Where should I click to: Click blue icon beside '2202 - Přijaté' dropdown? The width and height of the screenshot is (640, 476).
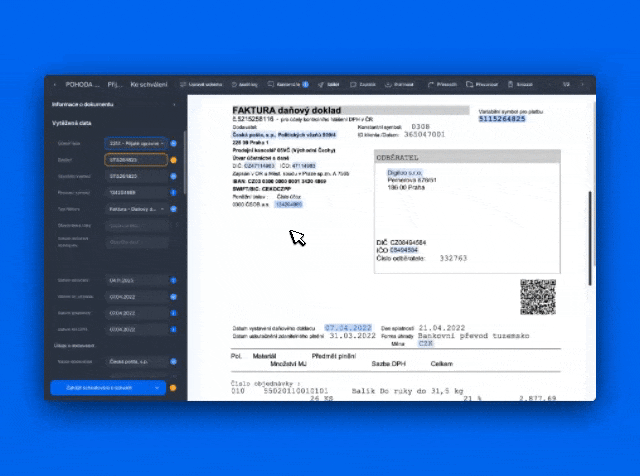click(x=173, y=144)
